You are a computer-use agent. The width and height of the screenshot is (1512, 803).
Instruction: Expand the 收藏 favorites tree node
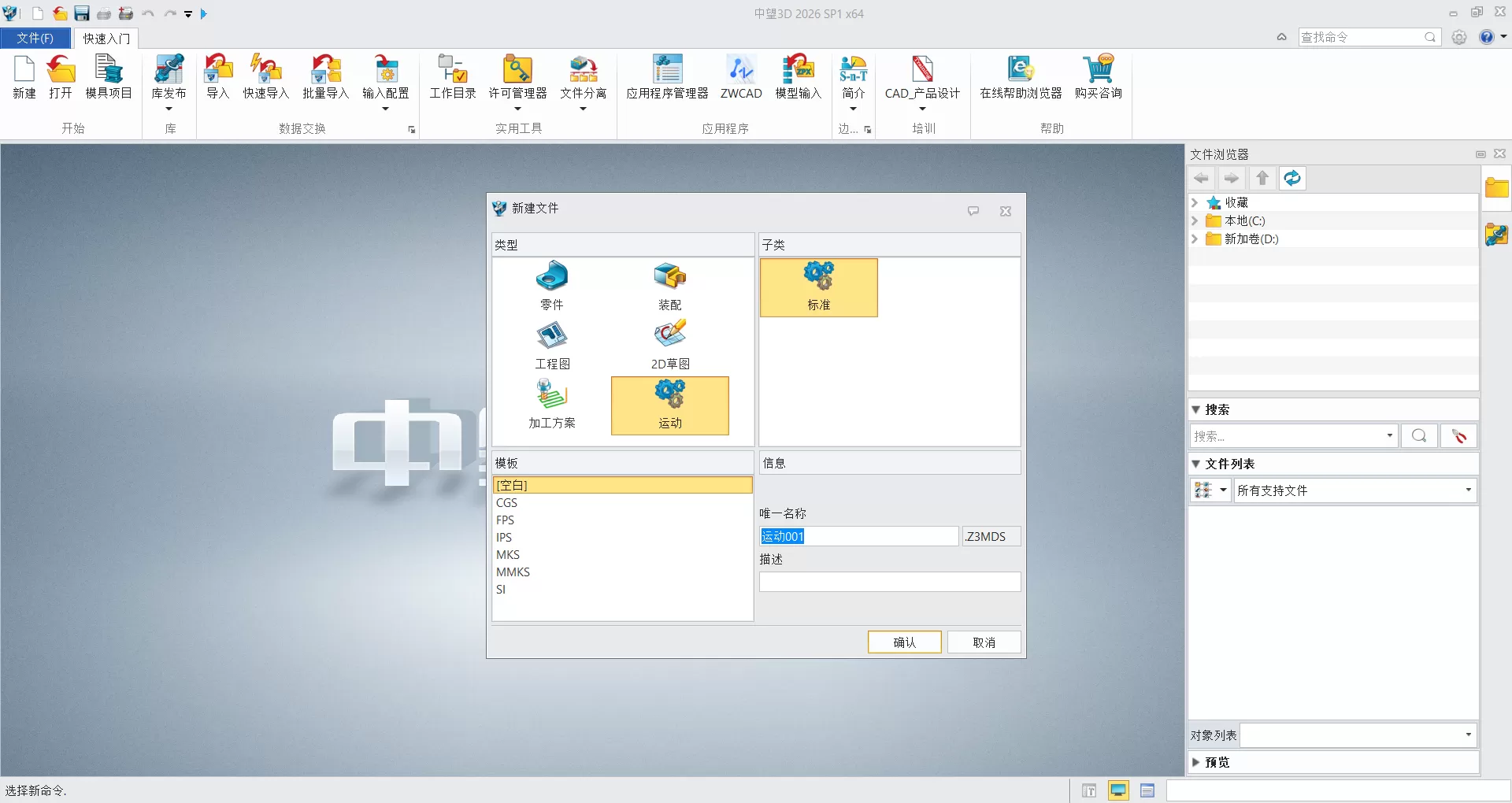[1195, 203]
